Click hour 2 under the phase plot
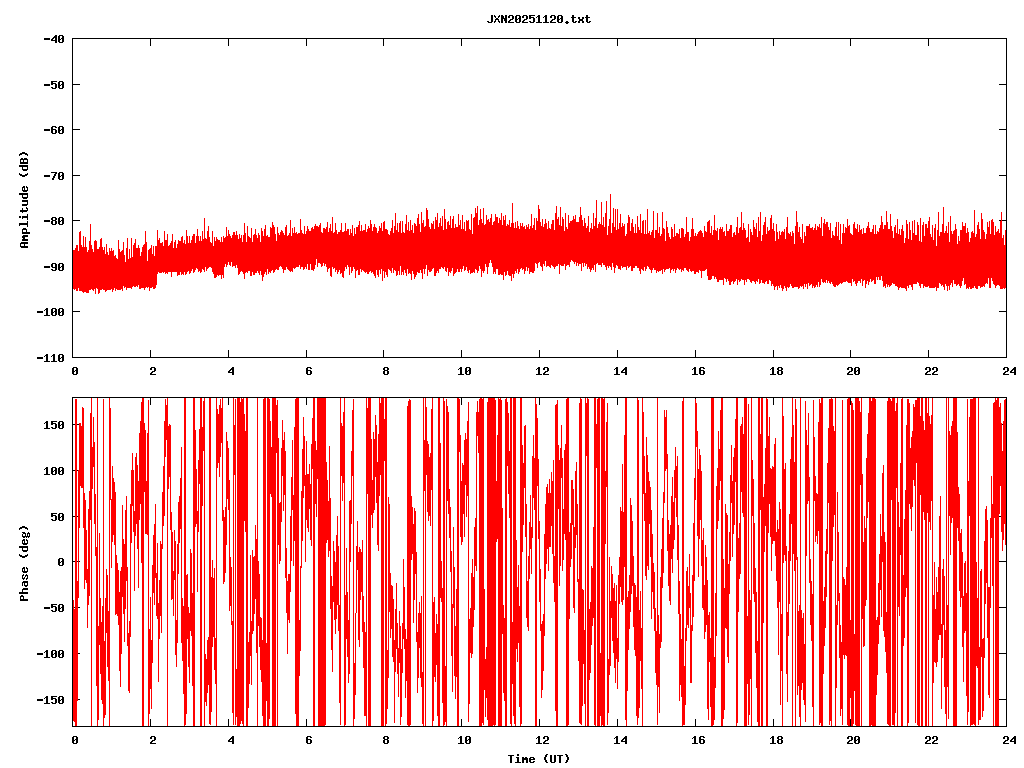This screenshot has width=1024, height=768. (x=152, y=740)
